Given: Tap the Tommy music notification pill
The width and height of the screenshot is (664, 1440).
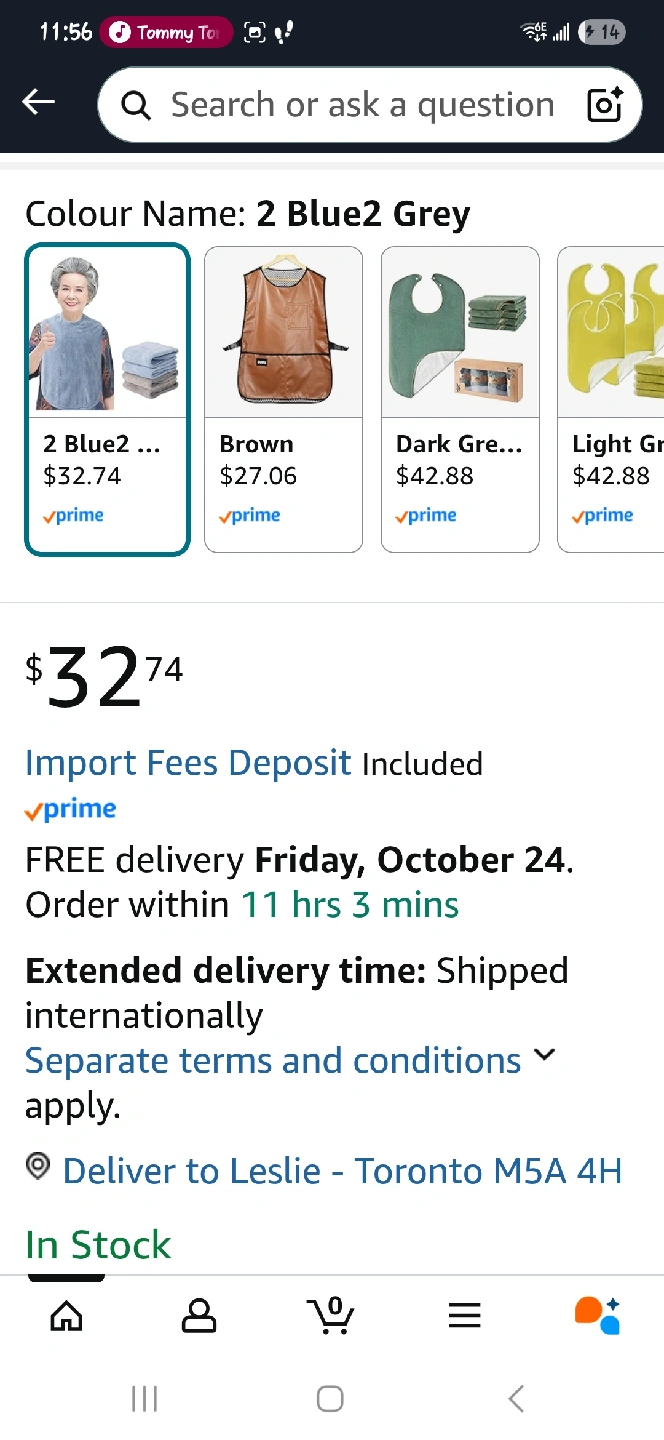Looking at the screenshot, I should (168, 33).
